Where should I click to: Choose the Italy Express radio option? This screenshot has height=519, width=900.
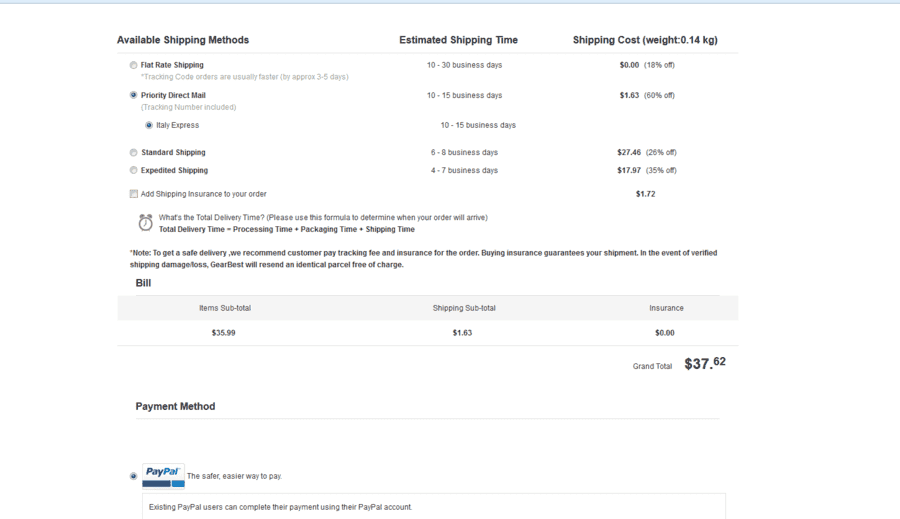(149, 125)
